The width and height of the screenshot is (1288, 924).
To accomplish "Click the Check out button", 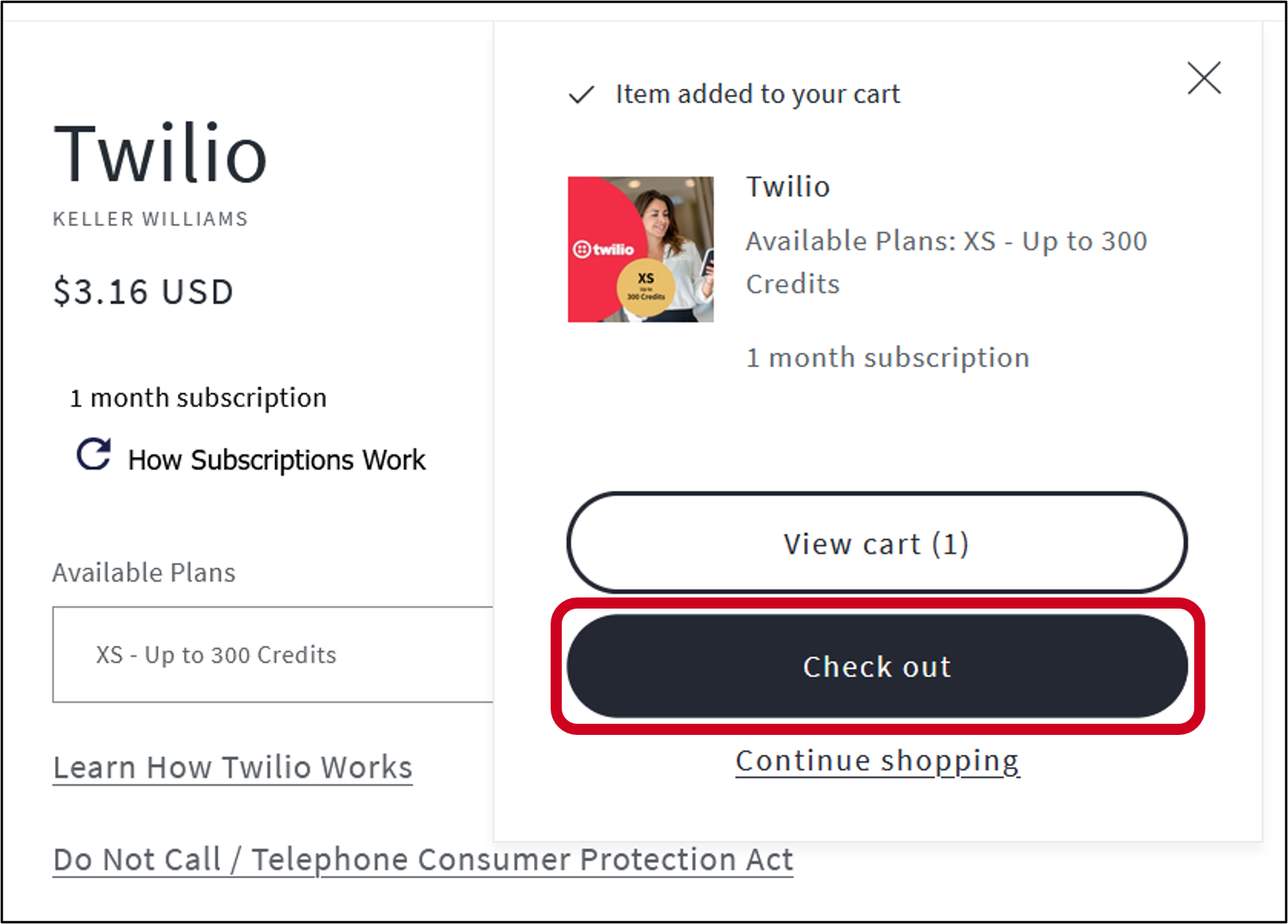I will click(x=876, y=667).
